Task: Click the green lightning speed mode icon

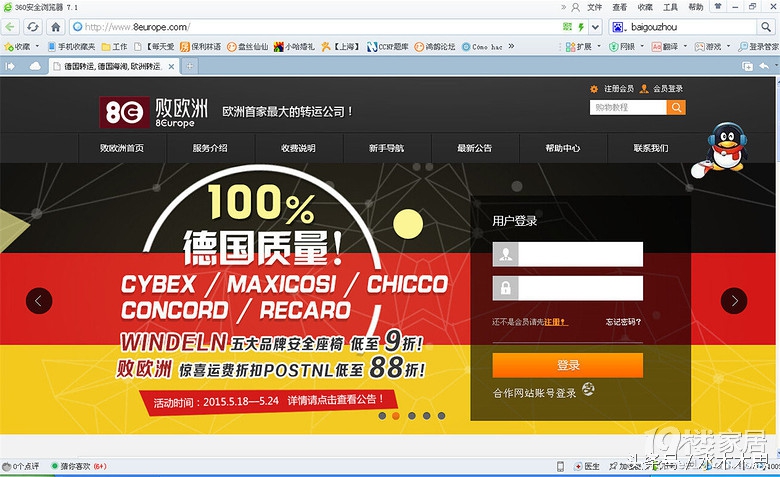Action: [581, 27]
